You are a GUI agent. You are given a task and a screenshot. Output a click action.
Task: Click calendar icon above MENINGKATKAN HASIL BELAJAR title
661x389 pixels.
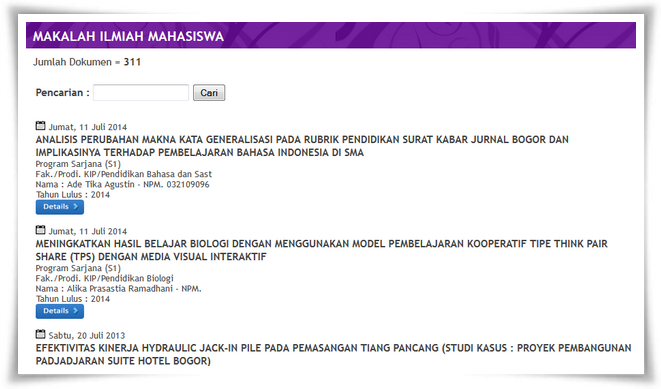[40, 230]
